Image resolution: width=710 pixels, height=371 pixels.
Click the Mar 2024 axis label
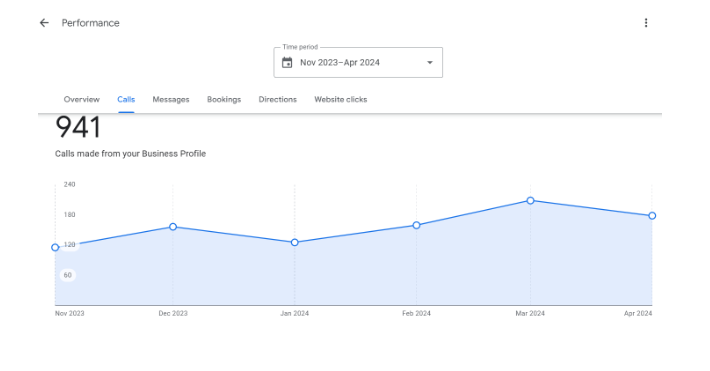(x=530, y=313)
